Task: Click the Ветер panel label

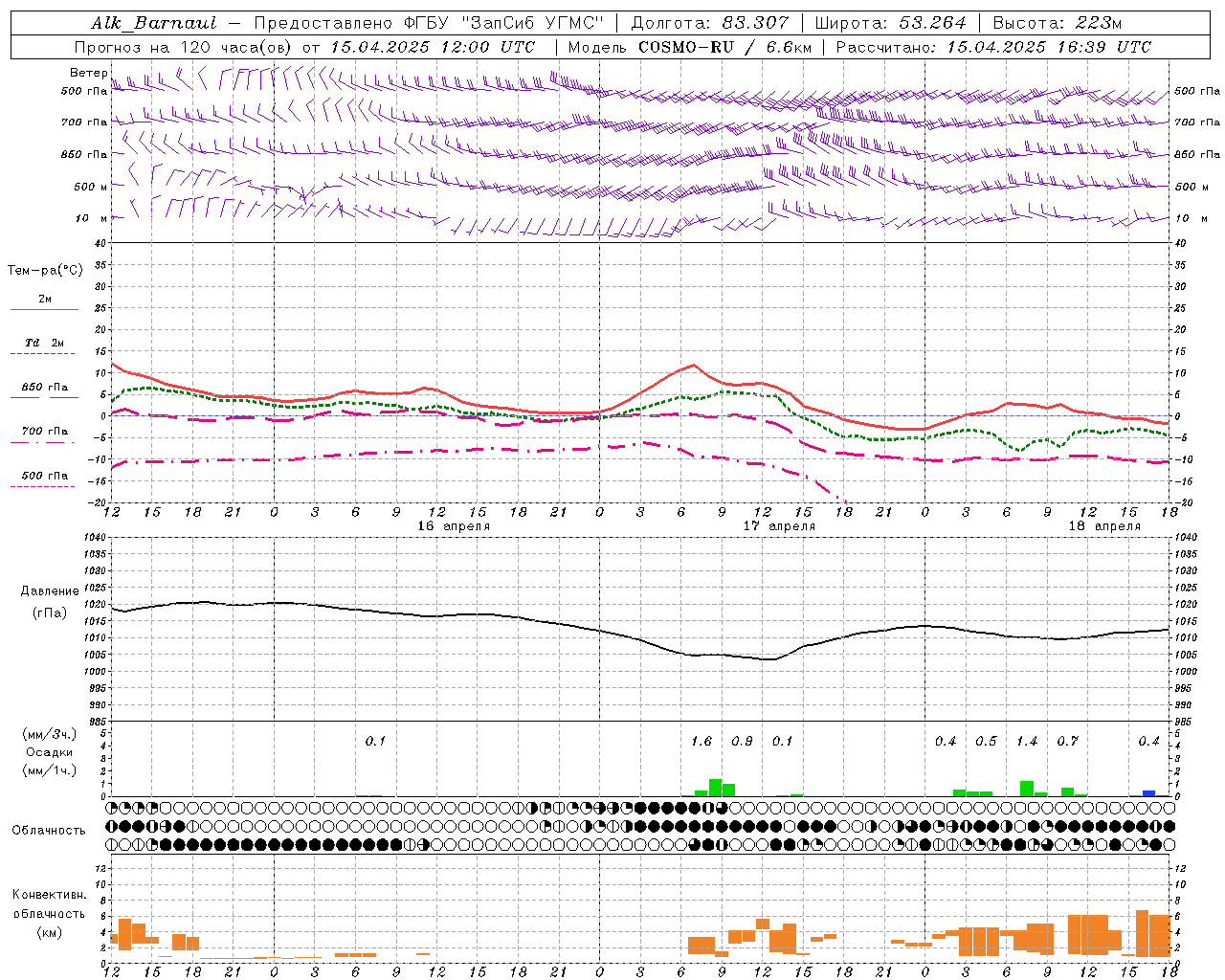Action: pos(88,73)
